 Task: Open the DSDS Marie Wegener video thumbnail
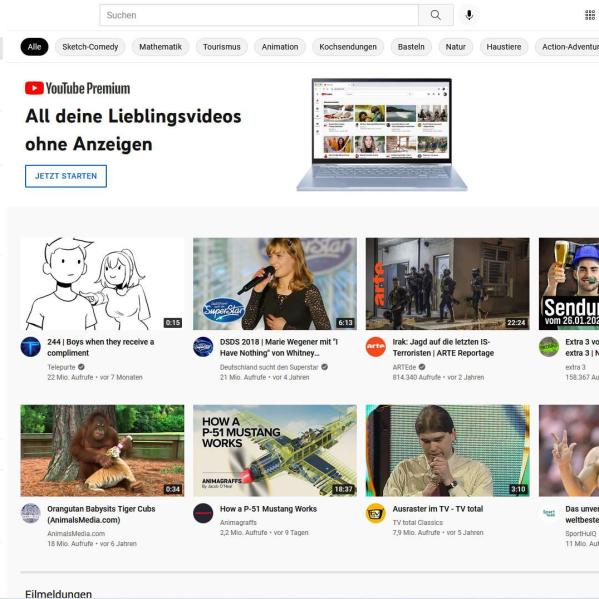(x=275, y=284)
